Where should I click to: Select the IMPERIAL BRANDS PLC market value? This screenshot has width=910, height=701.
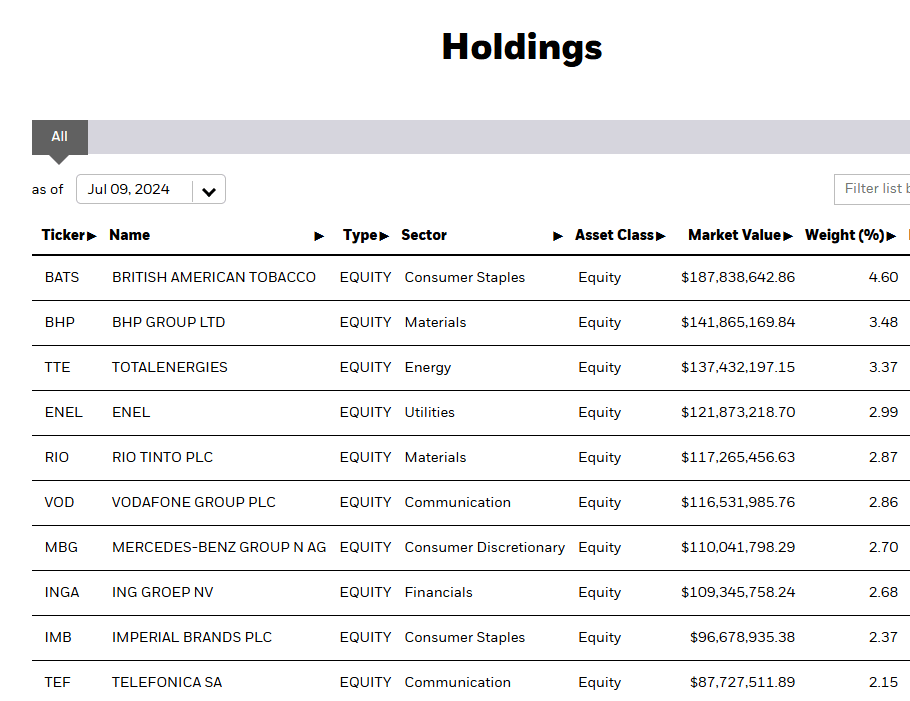[743, 637]
